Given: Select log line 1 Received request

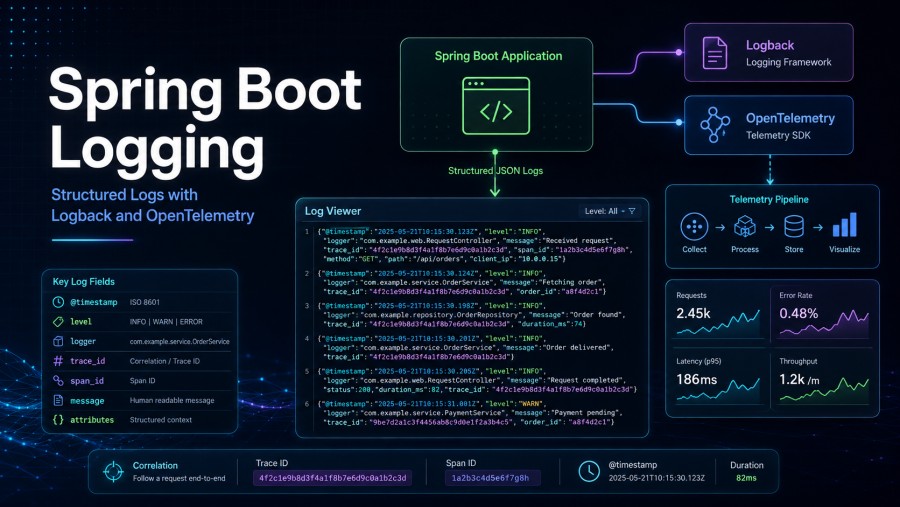Looking at the screenshot, I should (x=474, y=245).
